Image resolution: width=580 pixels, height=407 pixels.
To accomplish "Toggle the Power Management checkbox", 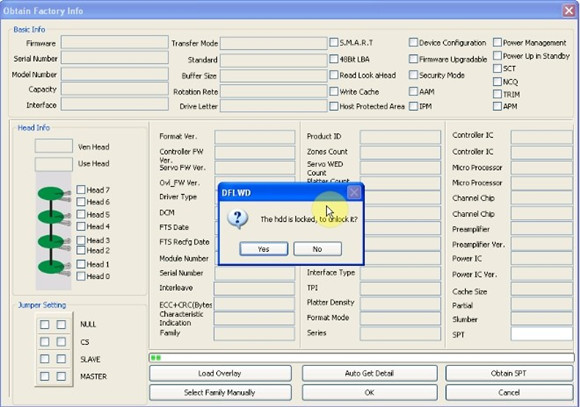I will coord(498,43).
